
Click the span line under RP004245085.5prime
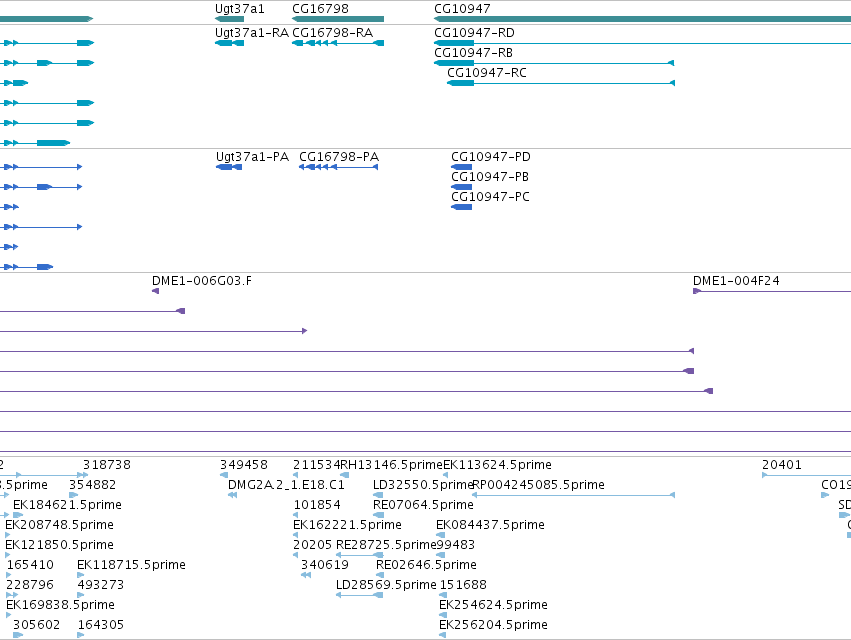point(574,495)
